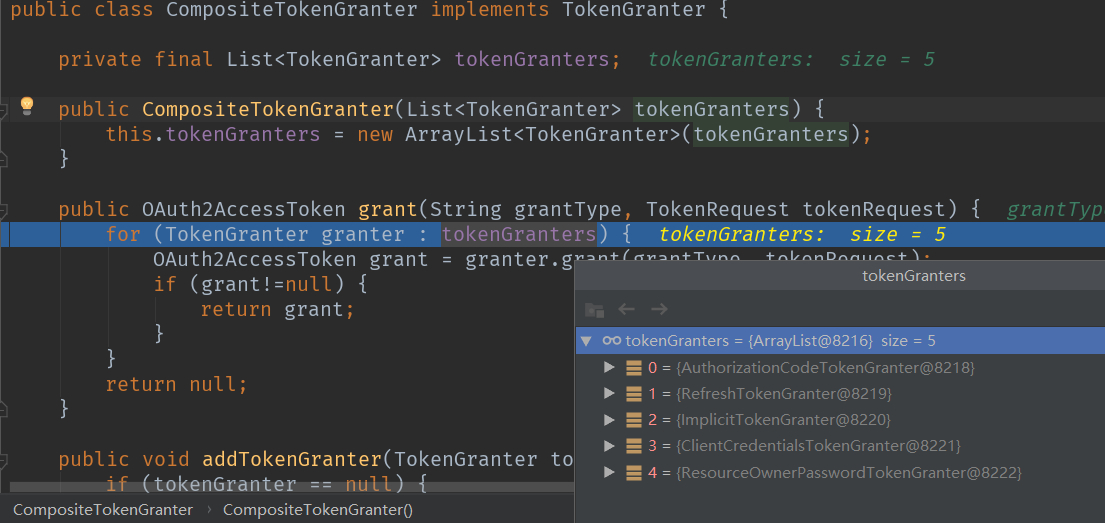Viewport: 1105px width, 523px height.
Task: Click the glasses watch icon beside tokenGranters root
Action: [612, 340]
